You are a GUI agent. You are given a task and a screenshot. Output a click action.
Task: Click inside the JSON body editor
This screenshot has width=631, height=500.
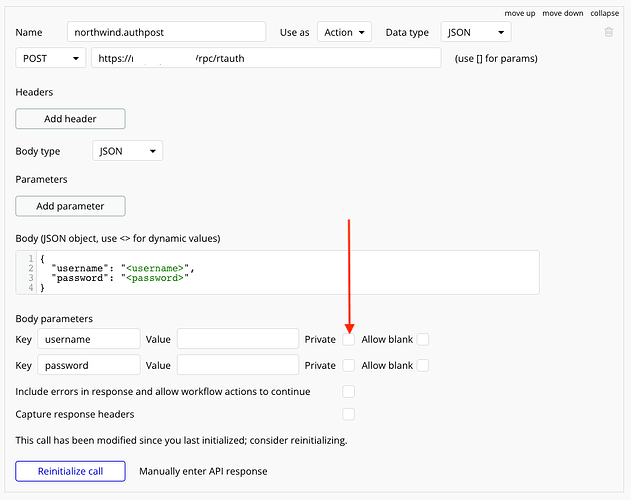tap(277, 273)
